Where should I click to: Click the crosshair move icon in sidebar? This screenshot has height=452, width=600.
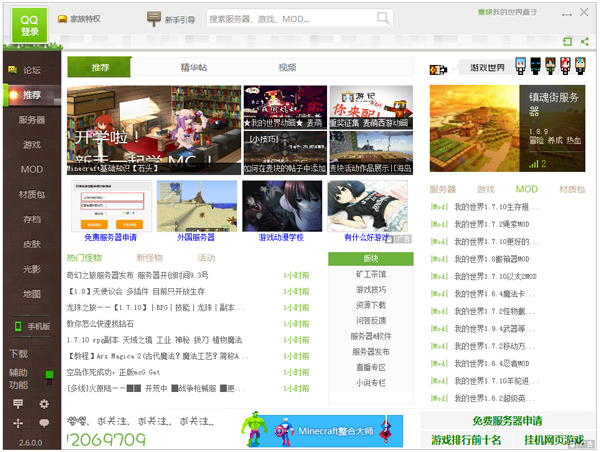click(x=18, y=423)
